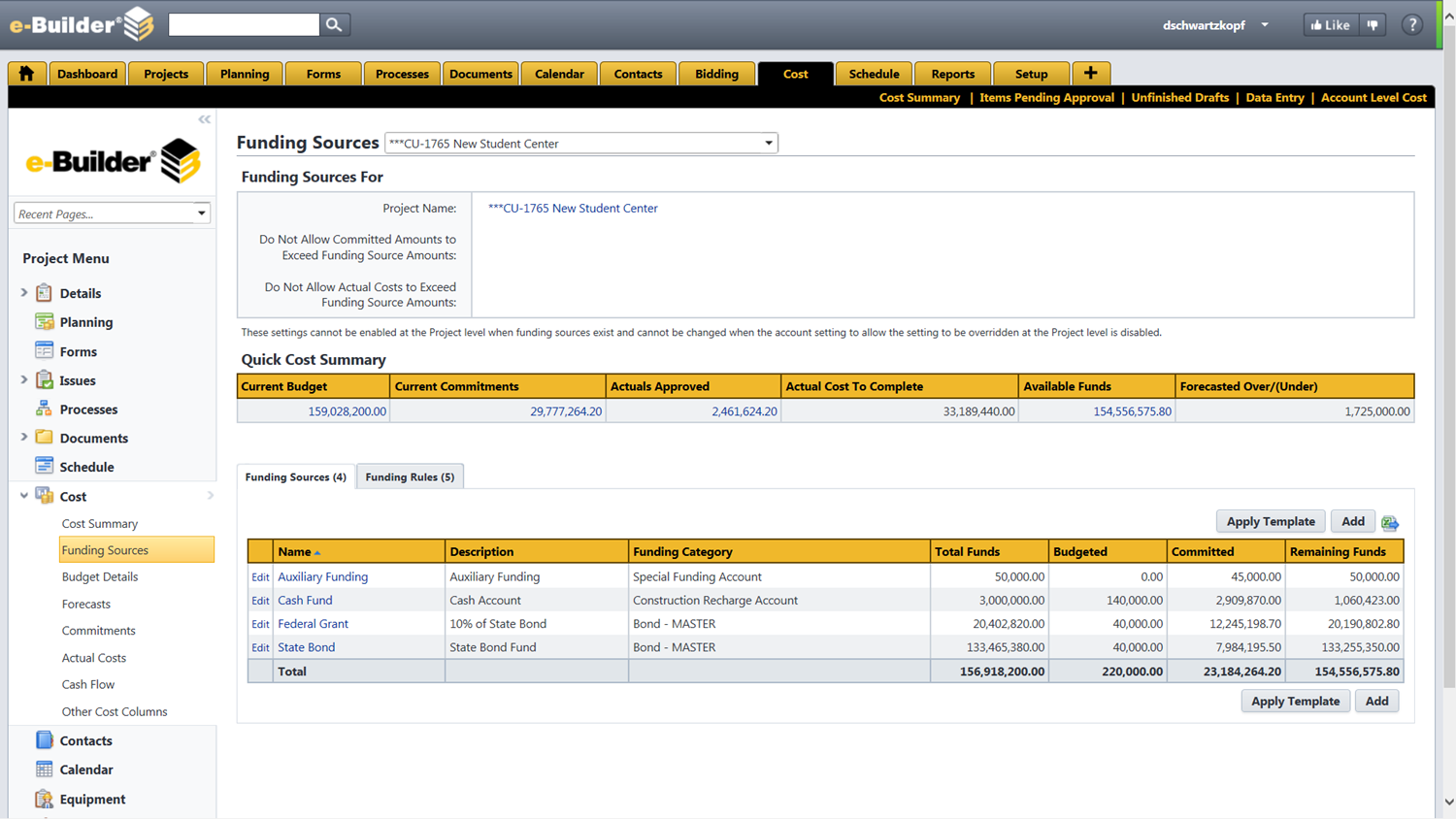
Task: Click the bottom Apply Template button
Action: pyautogui.click(x=1295, y=701)
